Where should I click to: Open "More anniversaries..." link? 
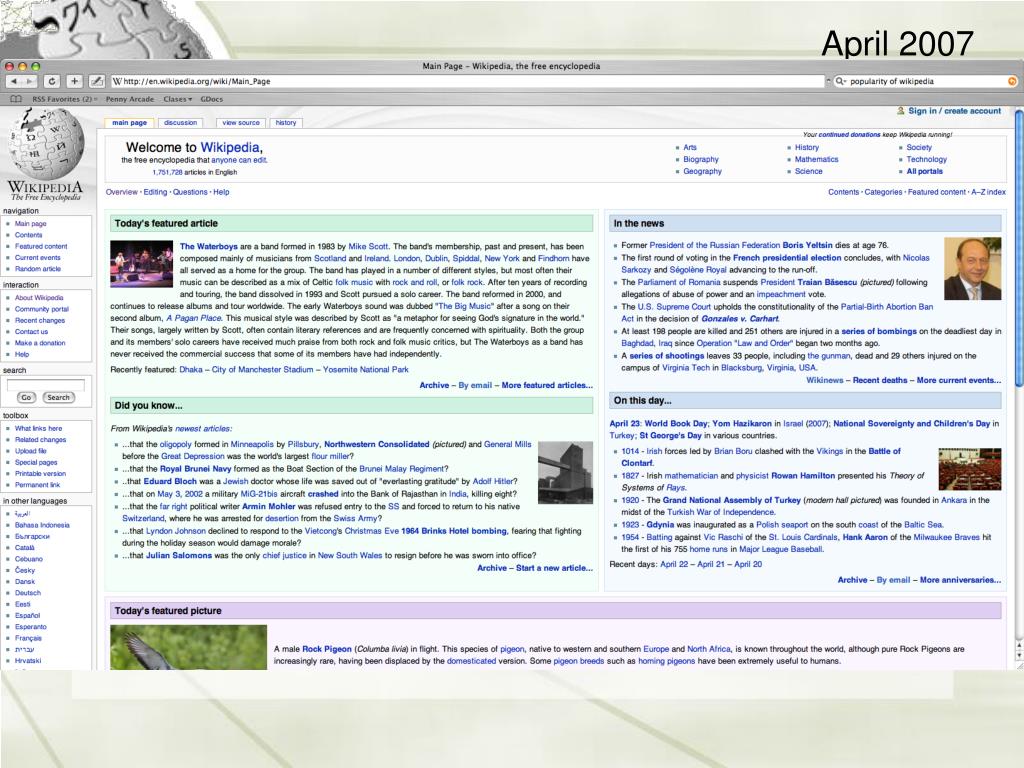tap(960, 580)
